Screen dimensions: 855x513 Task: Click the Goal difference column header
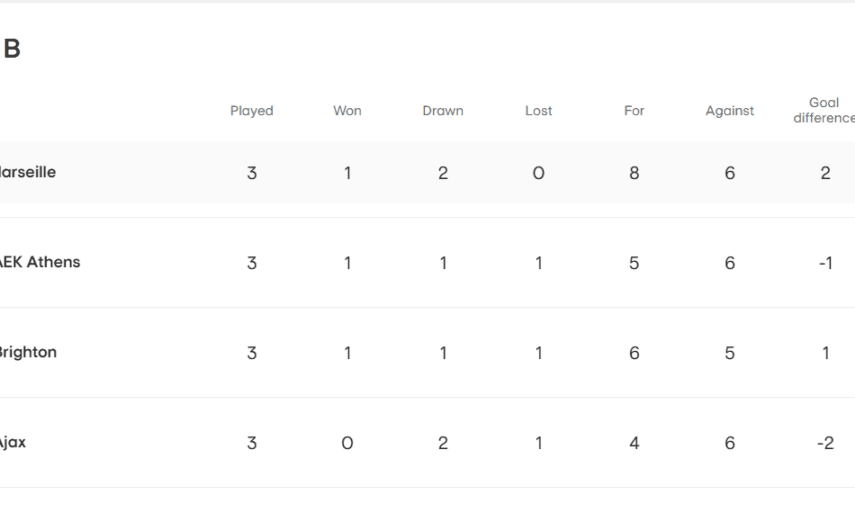(x=824, y=110)
